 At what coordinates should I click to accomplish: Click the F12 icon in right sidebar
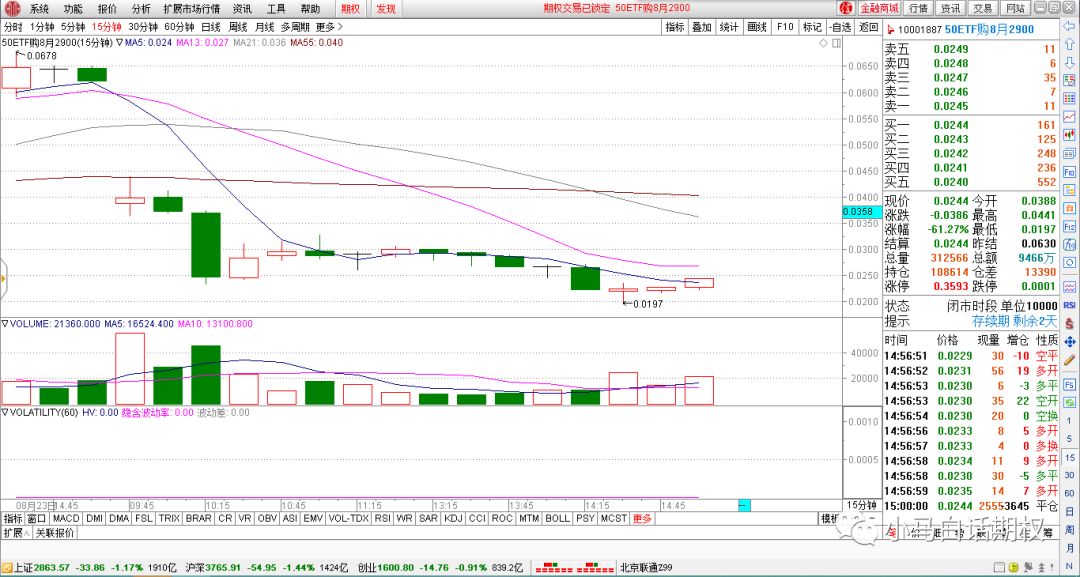[x=1070, y=227]
